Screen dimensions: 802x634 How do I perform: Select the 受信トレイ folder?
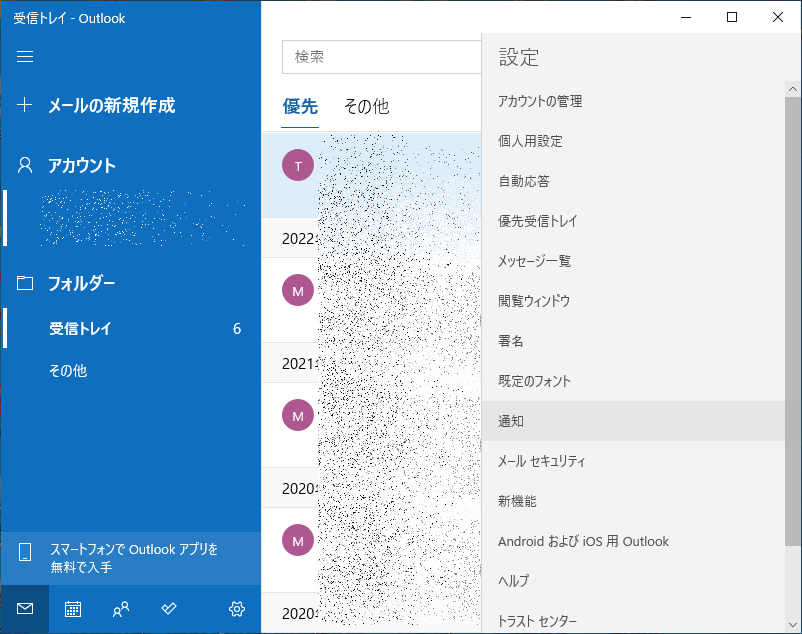click(x=81, y=328)
